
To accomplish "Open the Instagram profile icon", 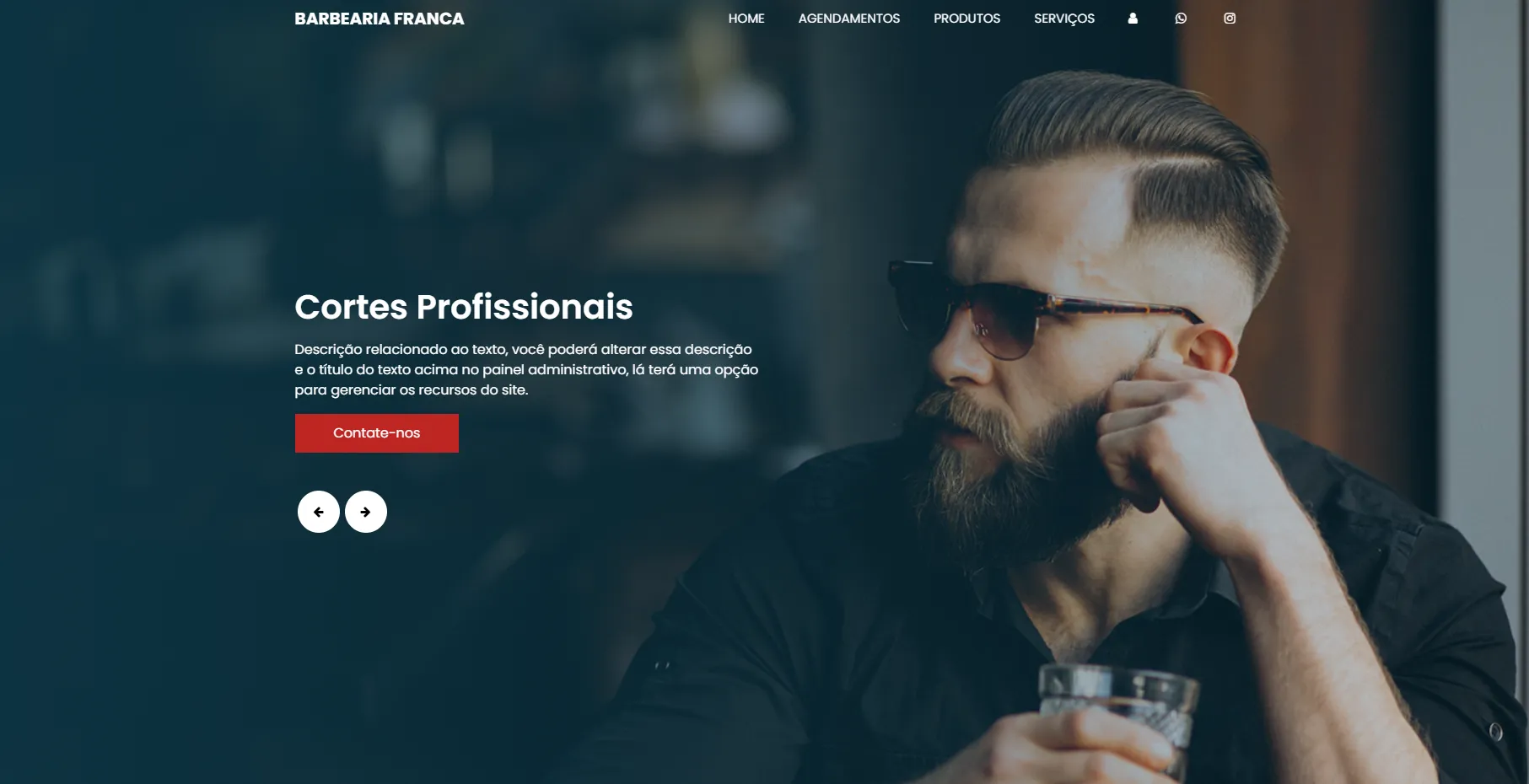I will [1230, 19].
